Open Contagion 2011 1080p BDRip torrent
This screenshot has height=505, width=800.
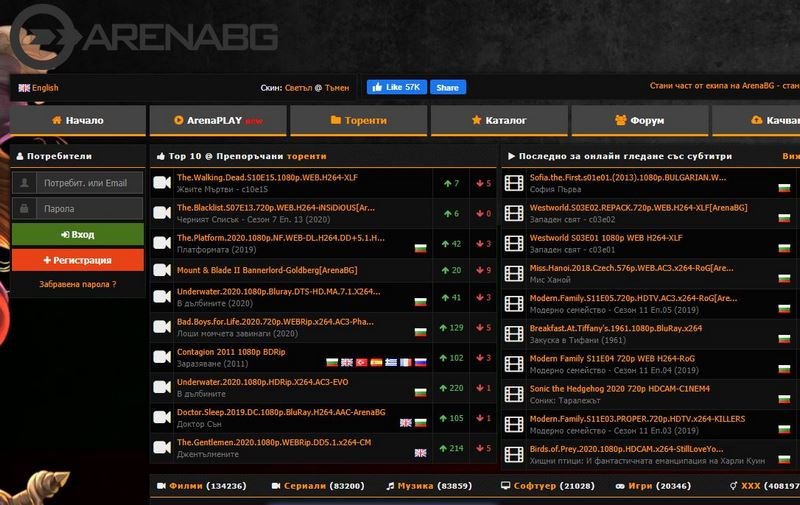[231, 352]
